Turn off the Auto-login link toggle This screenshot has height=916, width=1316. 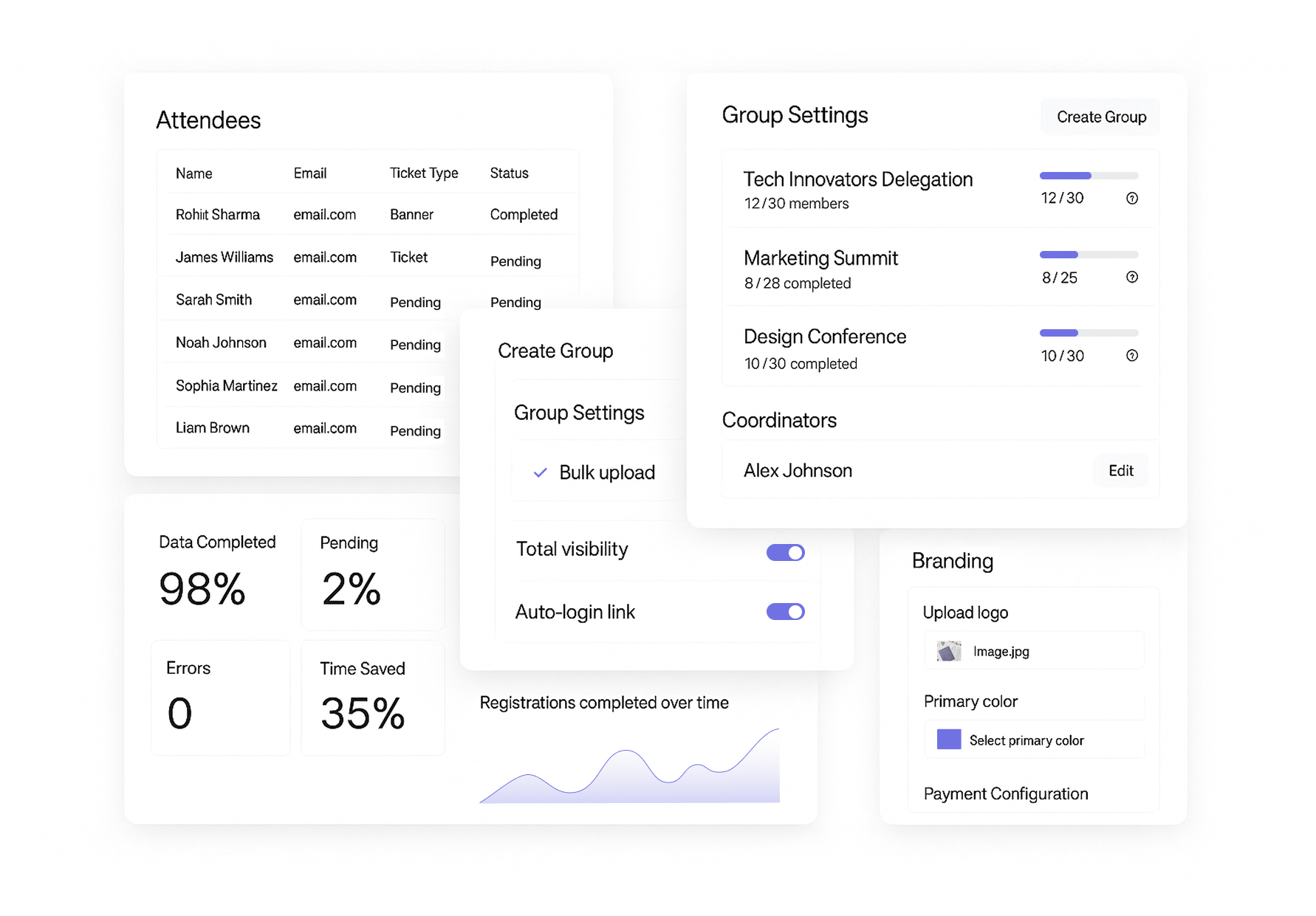point(785,612)
